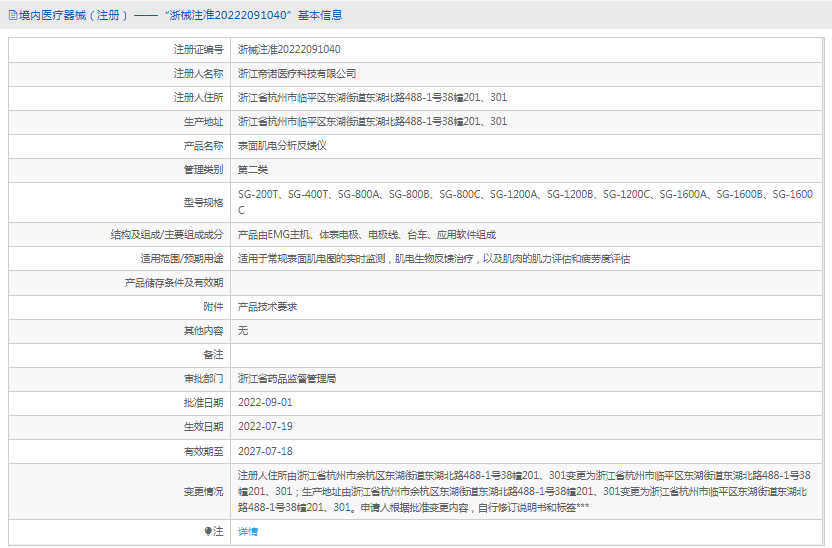
Task: Click the 无 value in 其他内容 row
Action: pos(243,330)
